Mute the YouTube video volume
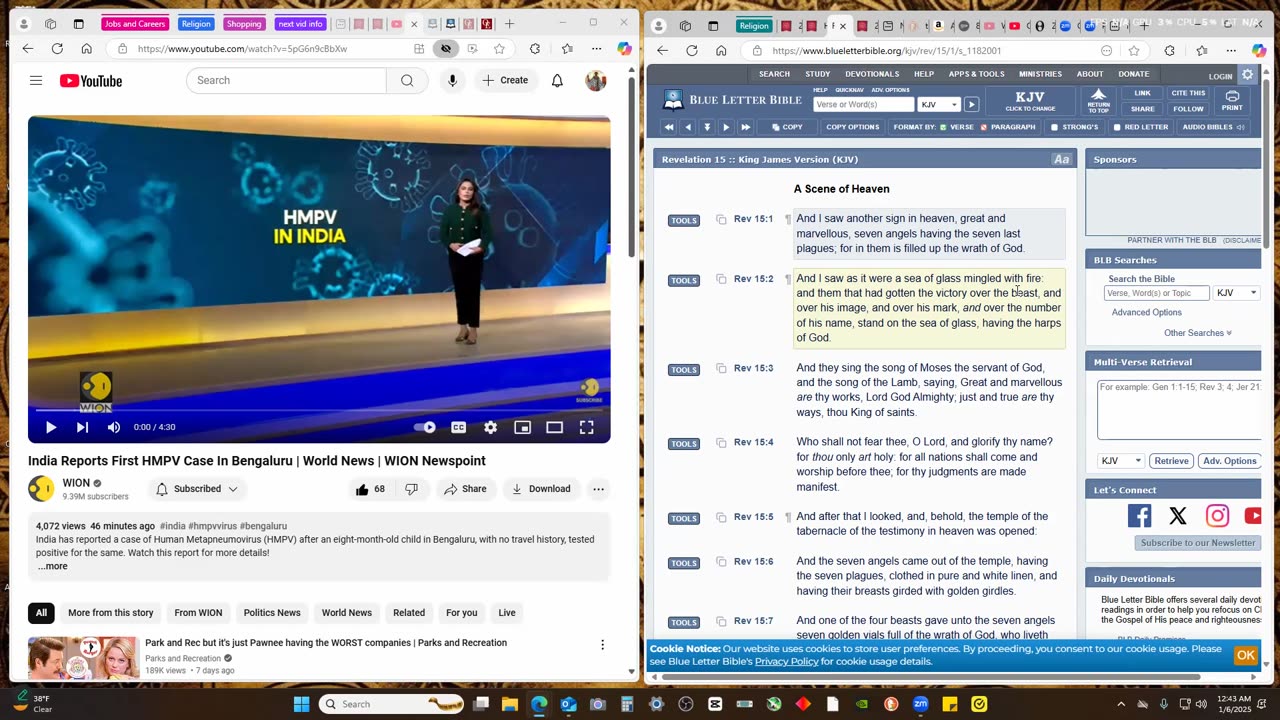The image size is (1280, 720). pyautogui.click(x=114, y=427)
